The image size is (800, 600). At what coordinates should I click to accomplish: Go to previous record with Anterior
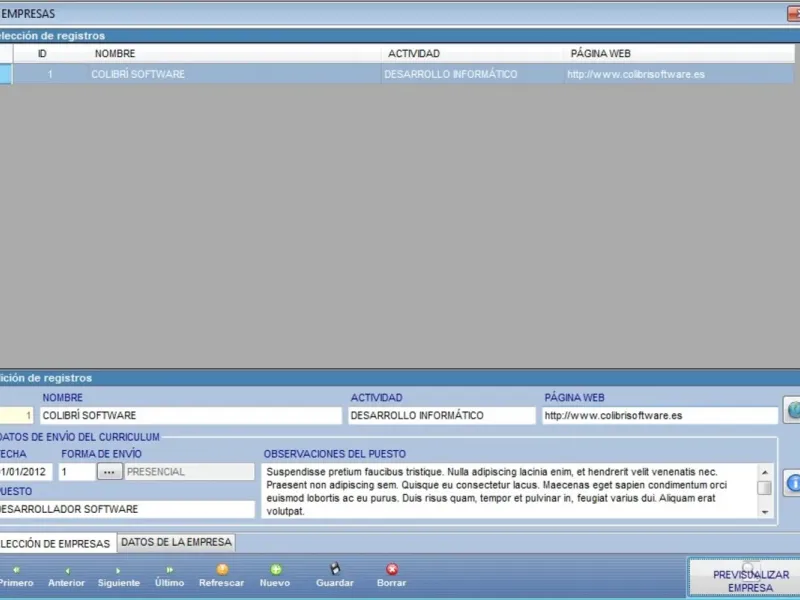click(66, 576)
